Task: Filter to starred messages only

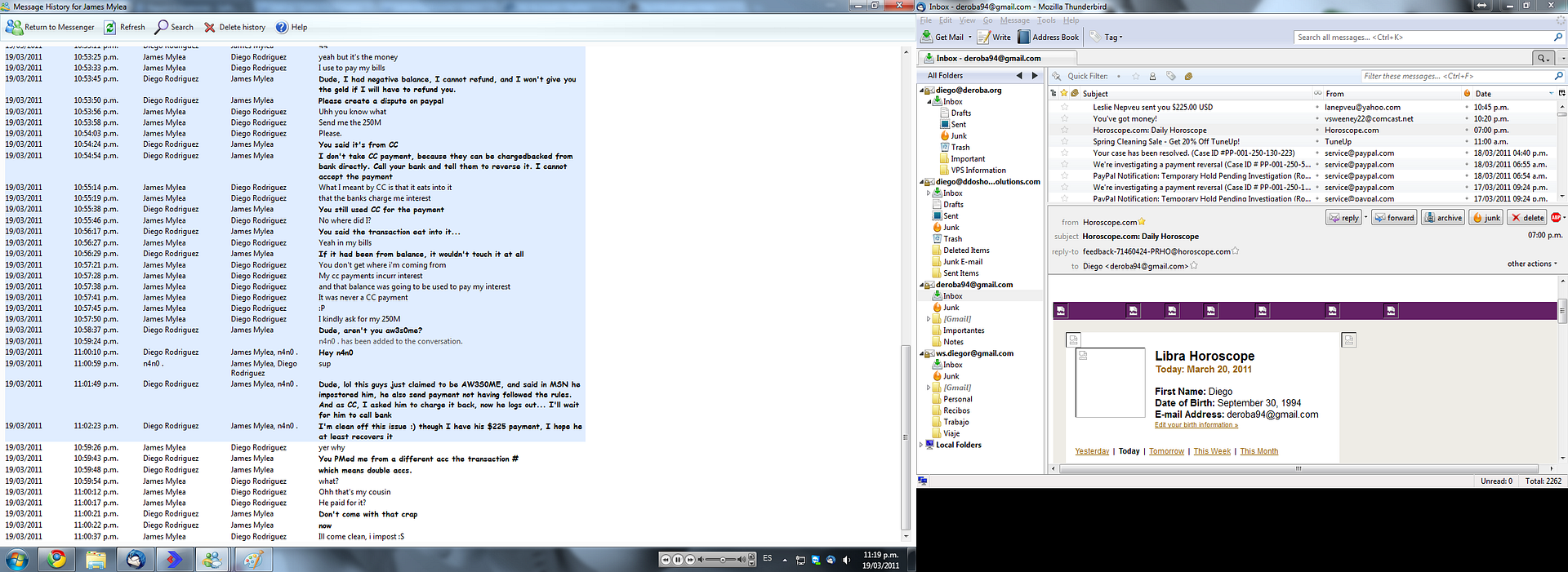Action: pos(1135,76)
